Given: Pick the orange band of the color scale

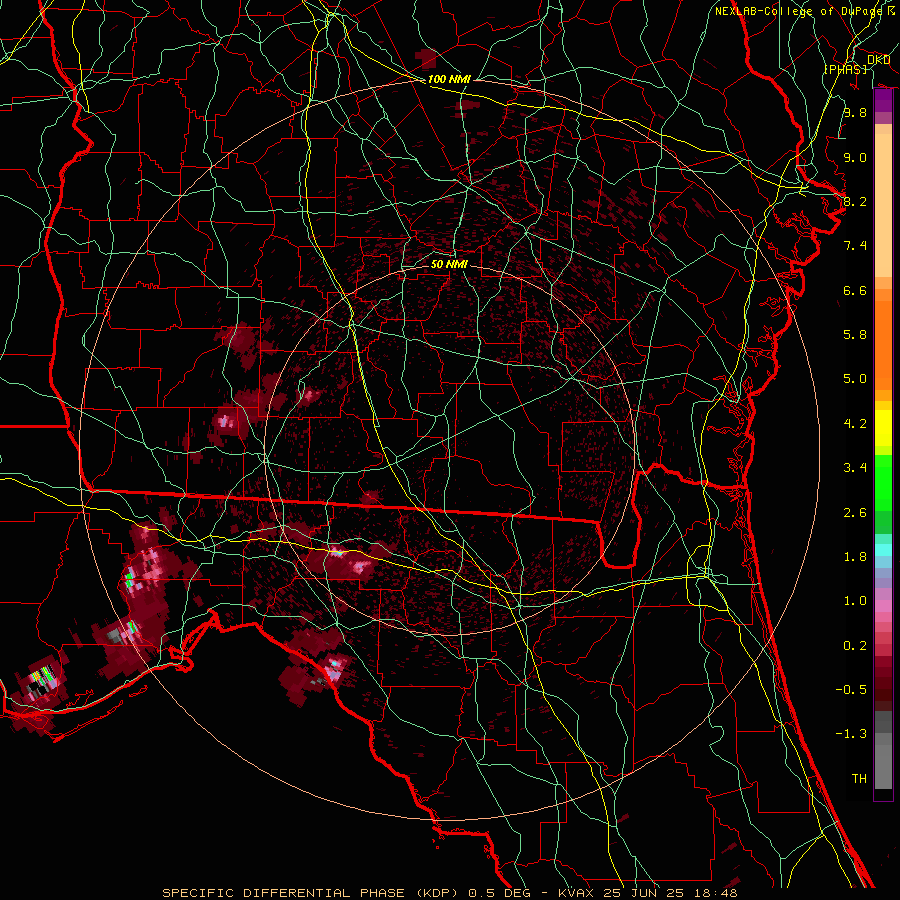Looking at the screenshot, I should 883,344.
